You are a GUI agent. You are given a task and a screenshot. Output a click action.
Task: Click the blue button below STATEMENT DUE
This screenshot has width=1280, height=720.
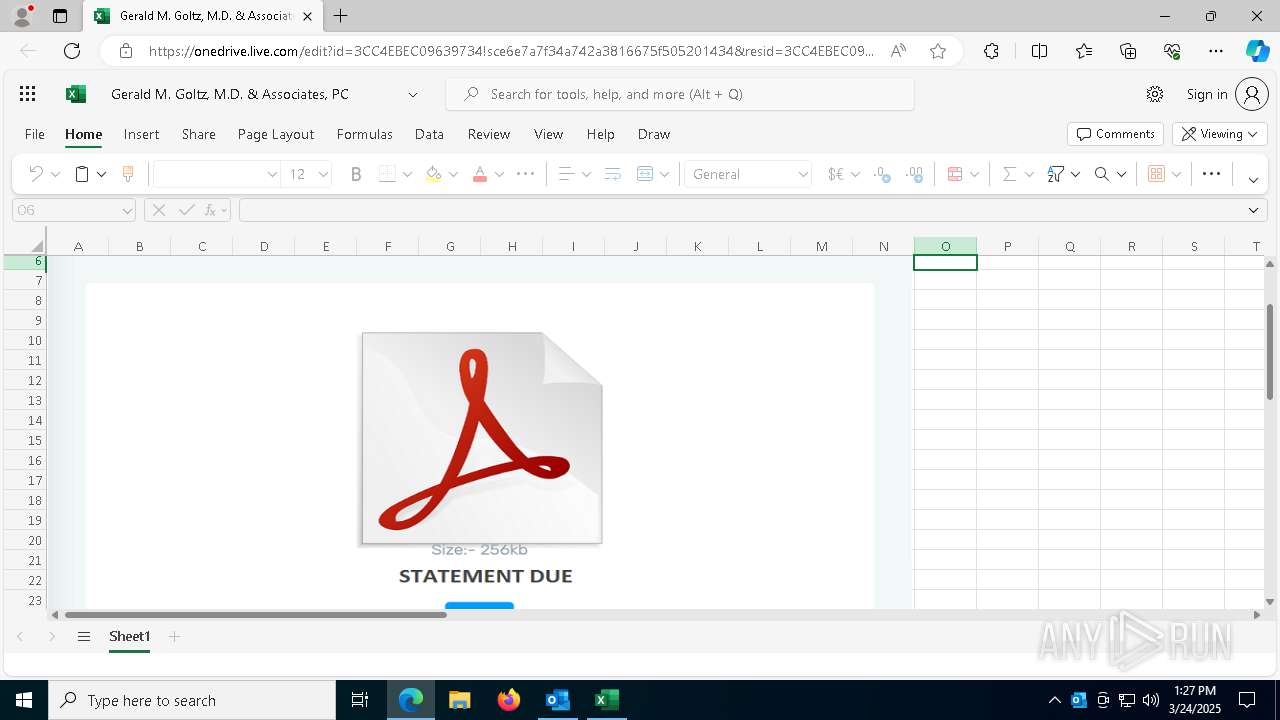[479, 605]
